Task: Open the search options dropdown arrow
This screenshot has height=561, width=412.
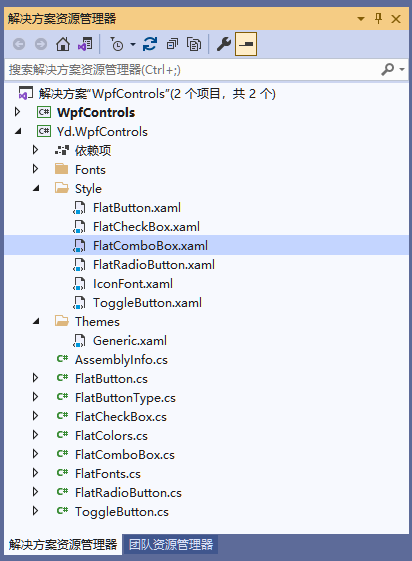Action: point(402,69)
